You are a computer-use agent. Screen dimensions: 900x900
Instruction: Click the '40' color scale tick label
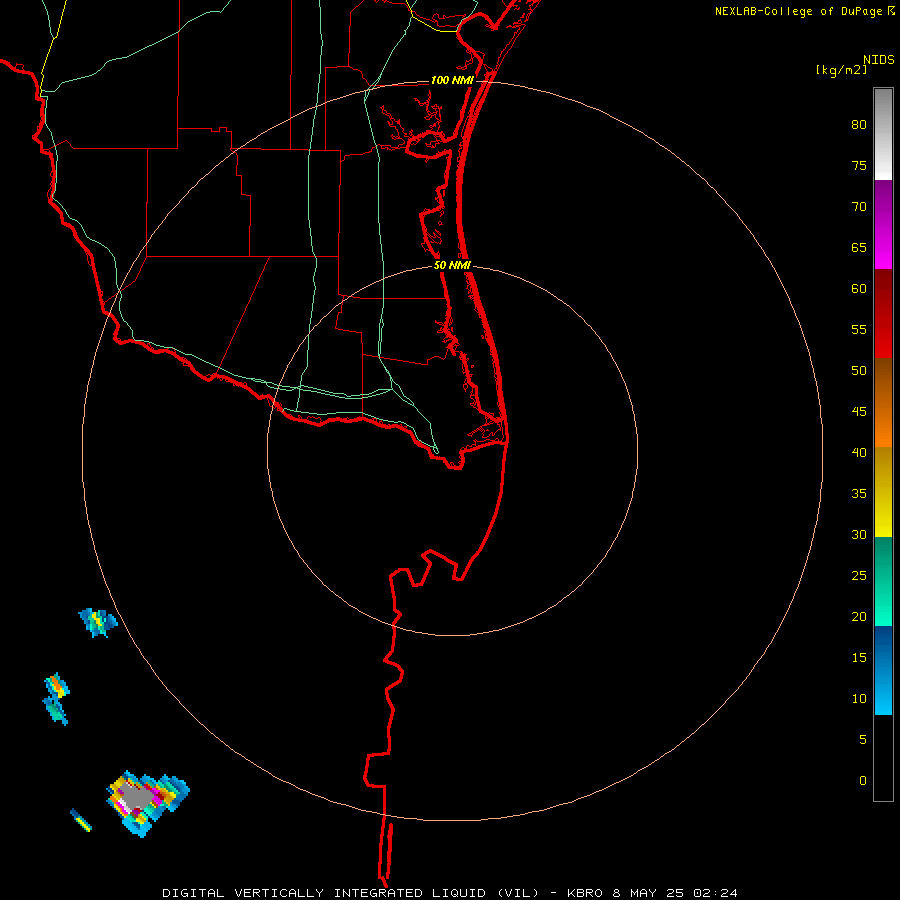pyautogui.click(x=859, y=452)
